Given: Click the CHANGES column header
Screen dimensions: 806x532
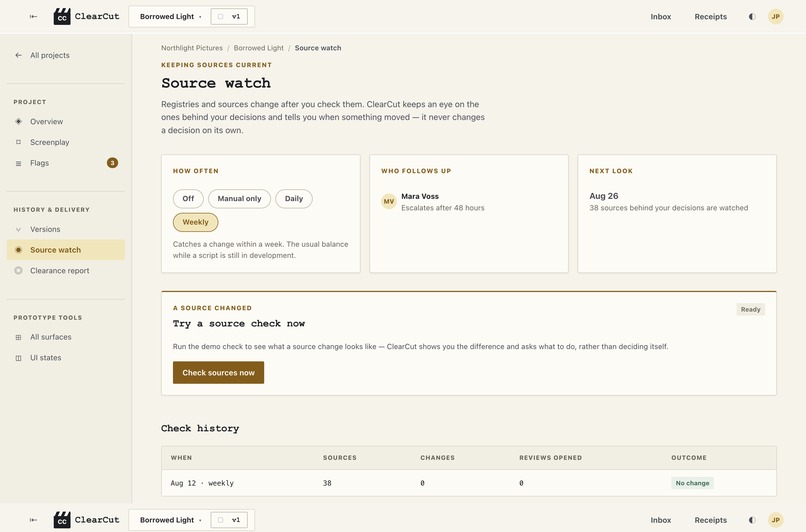Looking at the screenshot, I should click(437, 457).
